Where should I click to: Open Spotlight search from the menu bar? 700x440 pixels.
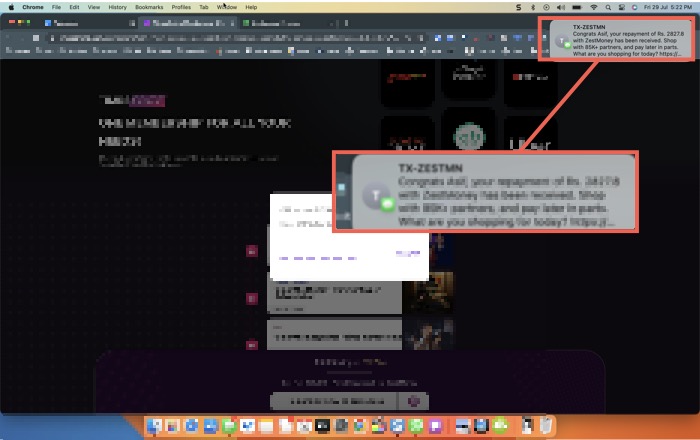click(608, 7)
